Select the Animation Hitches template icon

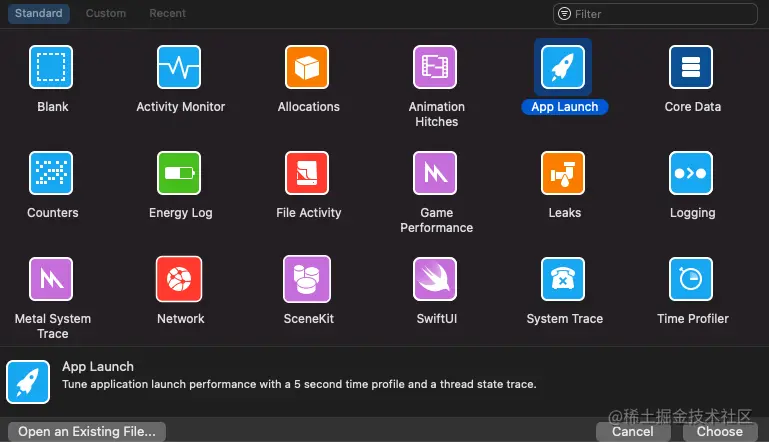[435, 67]
